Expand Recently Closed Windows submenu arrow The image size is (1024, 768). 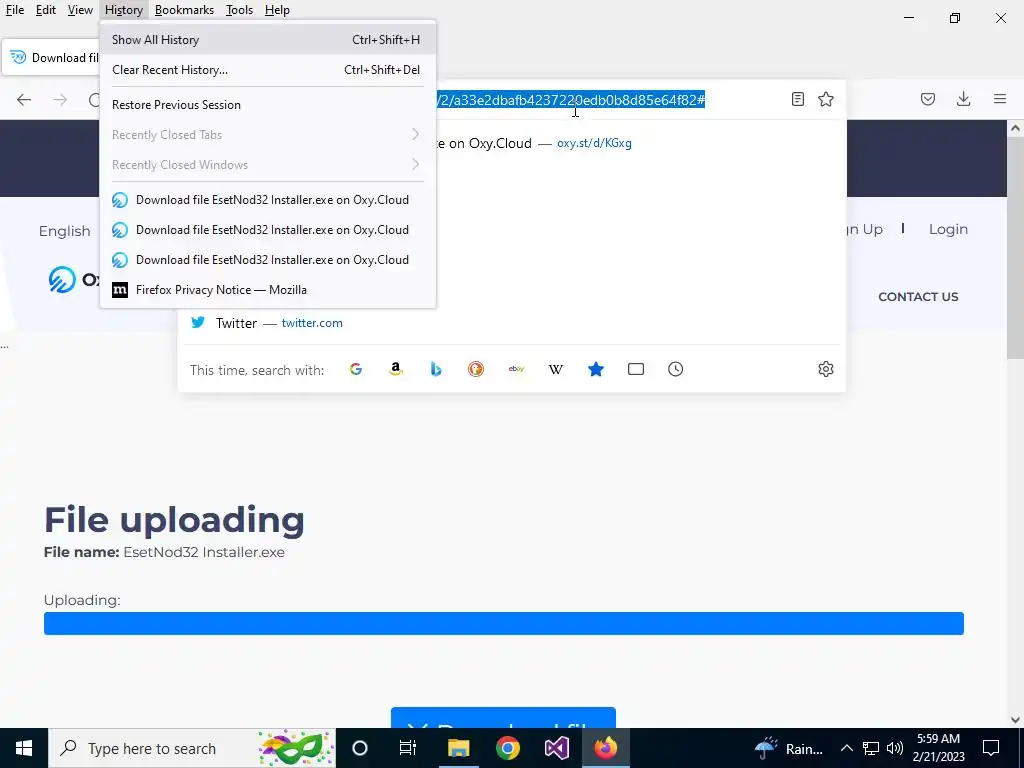pos(415,164)
